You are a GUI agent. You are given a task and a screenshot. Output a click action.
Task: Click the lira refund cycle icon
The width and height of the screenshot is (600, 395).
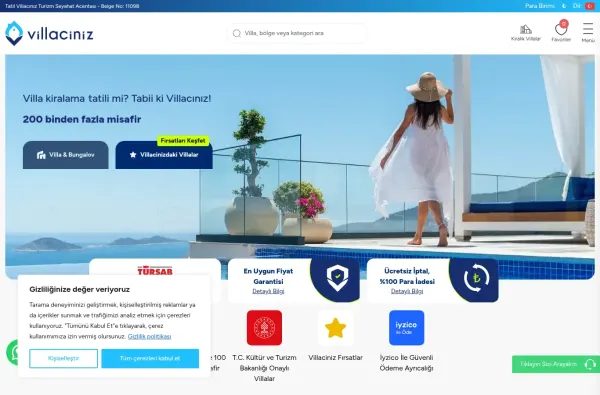tap(476, 278)
